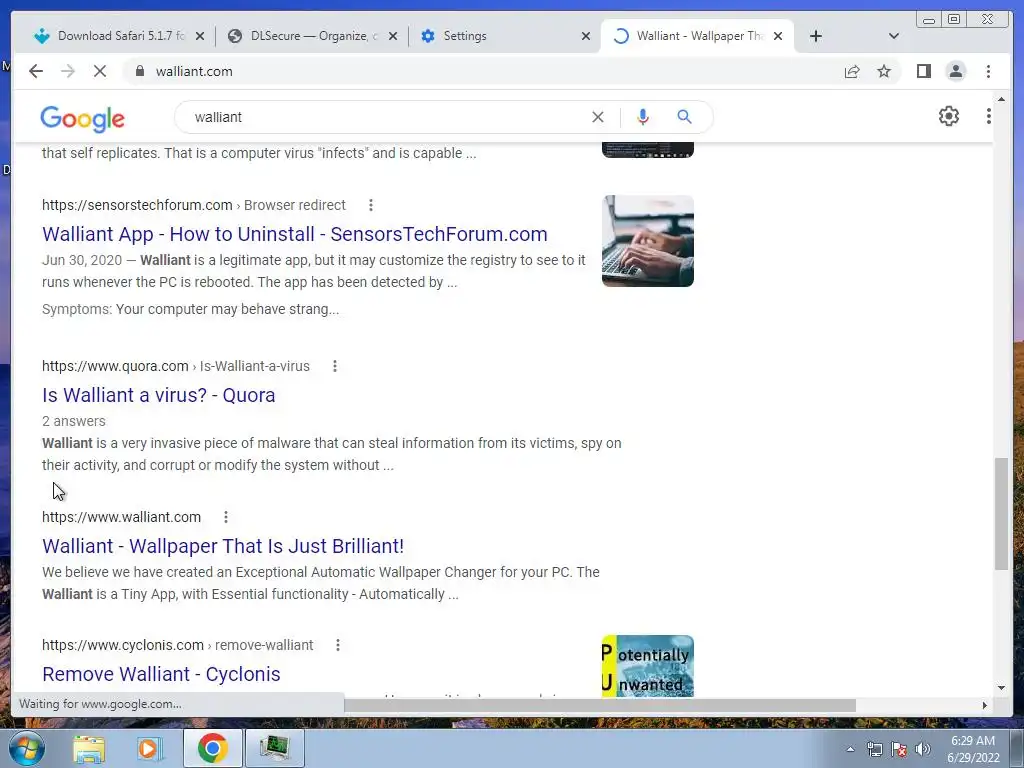This screenshot has width=1024, height=768.
Task: Open Is Walliant a virus? - Quora link
Action: click(x=159, y=395)
